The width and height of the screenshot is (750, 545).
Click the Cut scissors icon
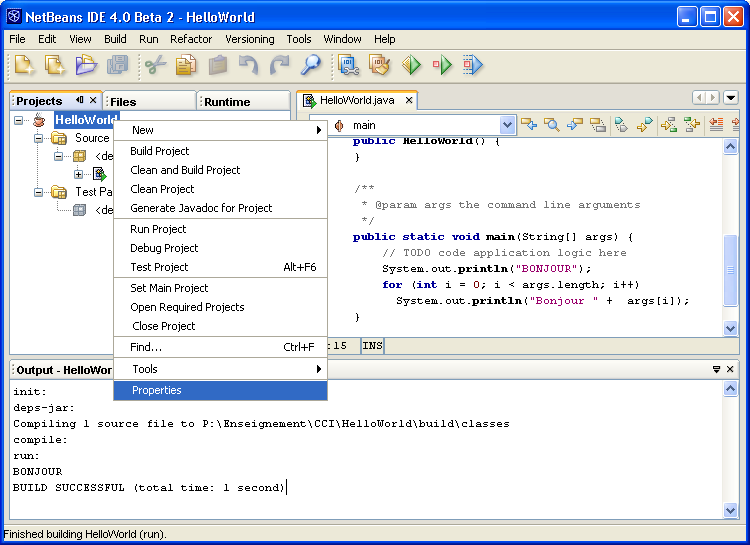(155, 65)
